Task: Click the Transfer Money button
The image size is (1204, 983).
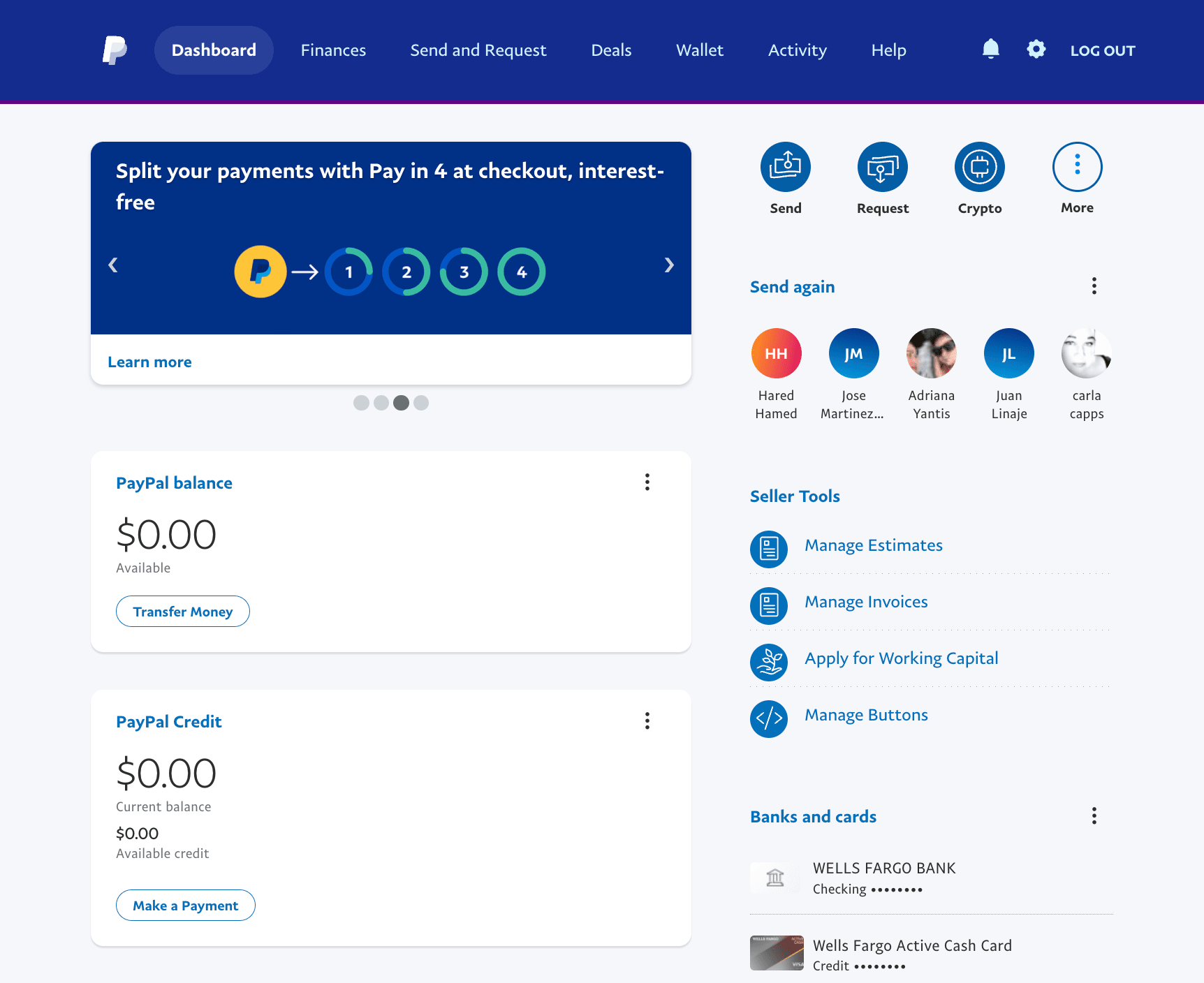Action: (x=183, y=611)
